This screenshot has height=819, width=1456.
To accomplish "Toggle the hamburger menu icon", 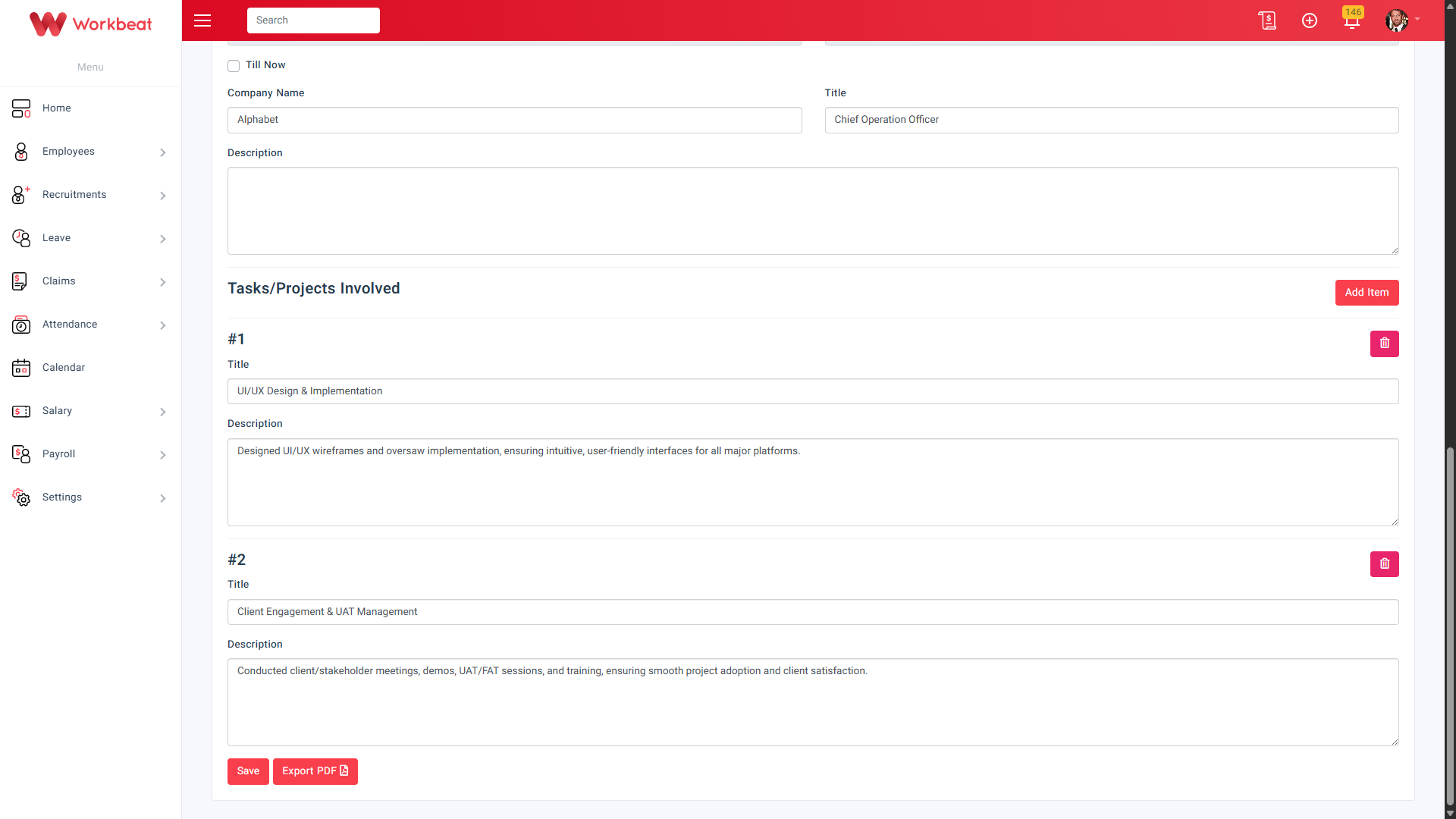I will (x=202, y=20).
